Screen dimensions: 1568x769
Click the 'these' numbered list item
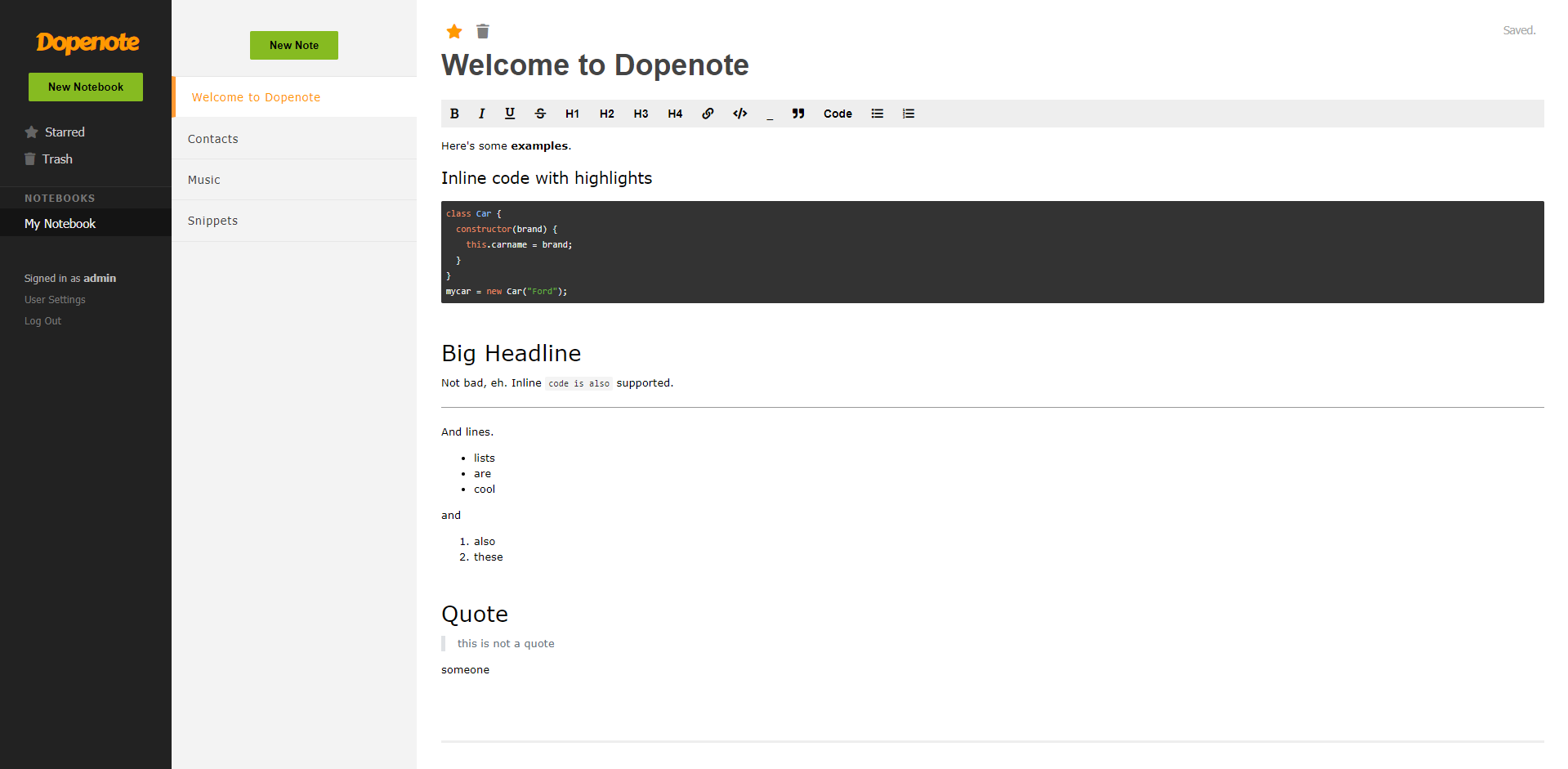pyautogui.click(x=489, y=557)
